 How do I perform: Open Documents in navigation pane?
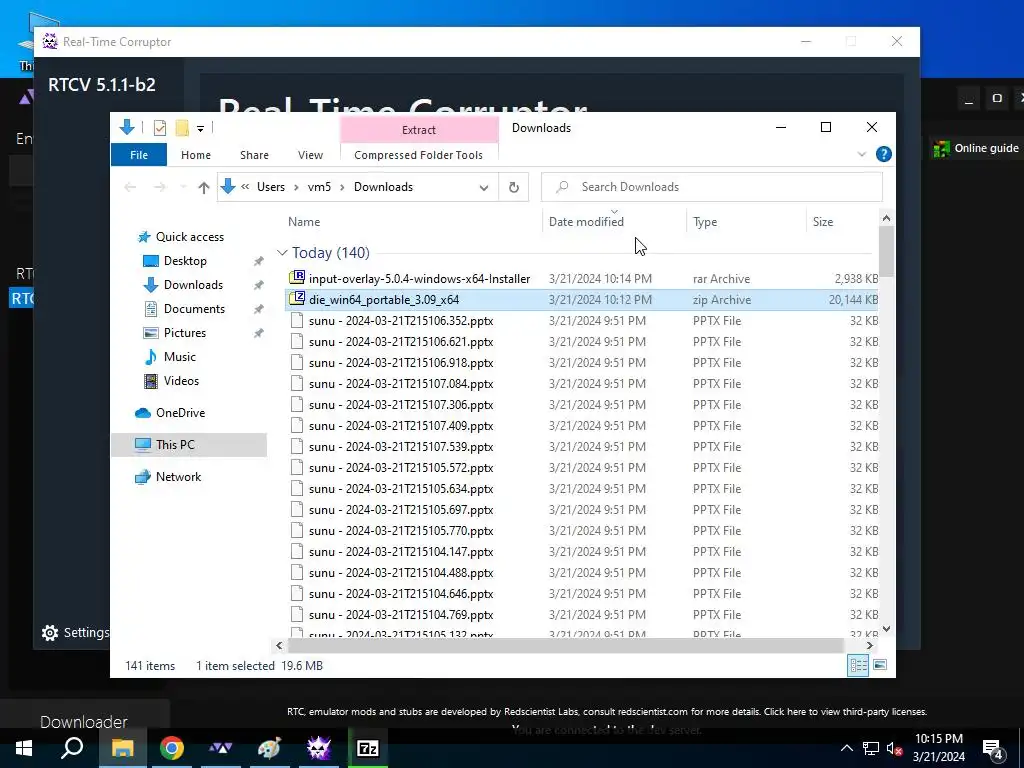[x=194, y=308]
